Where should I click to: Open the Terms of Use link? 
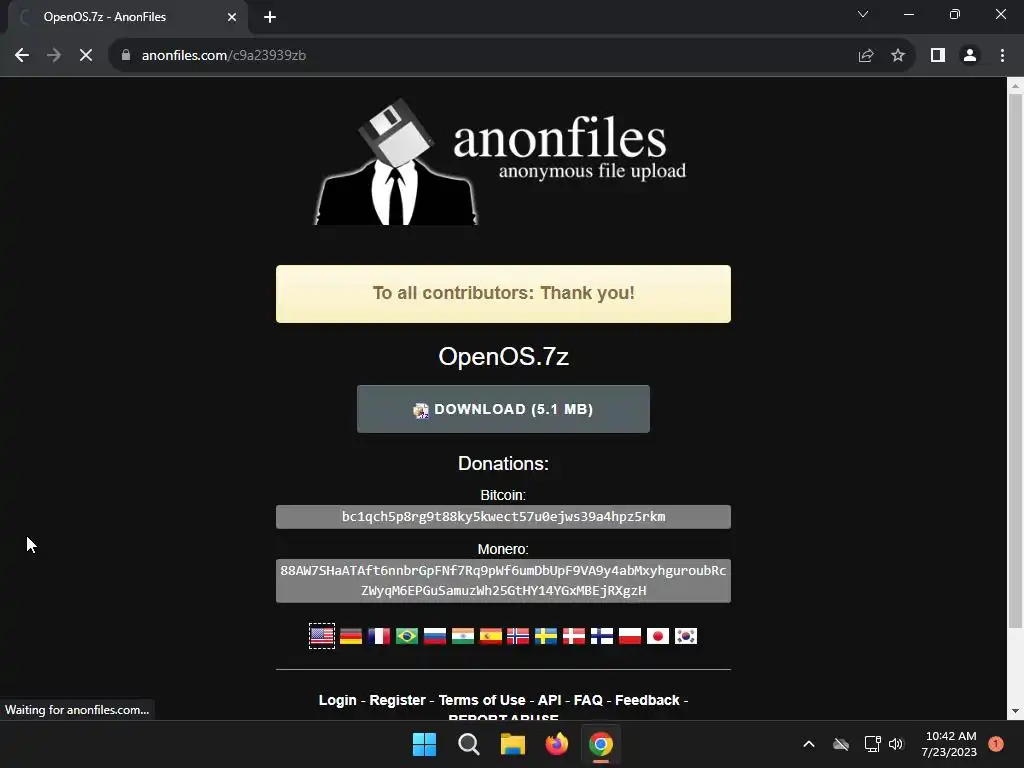pos(481,700)
